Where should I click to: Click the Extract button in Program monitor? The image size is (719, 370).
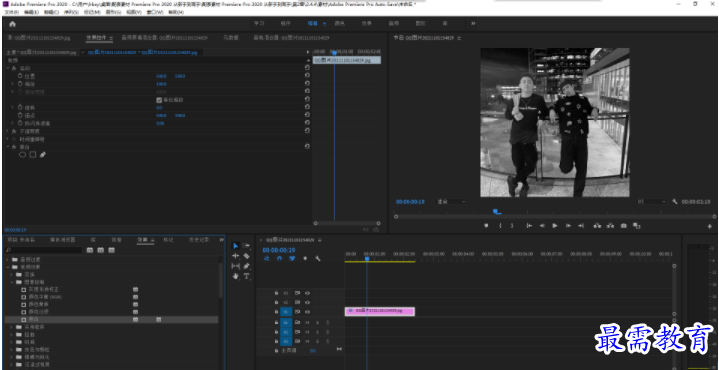click(610, 226)
